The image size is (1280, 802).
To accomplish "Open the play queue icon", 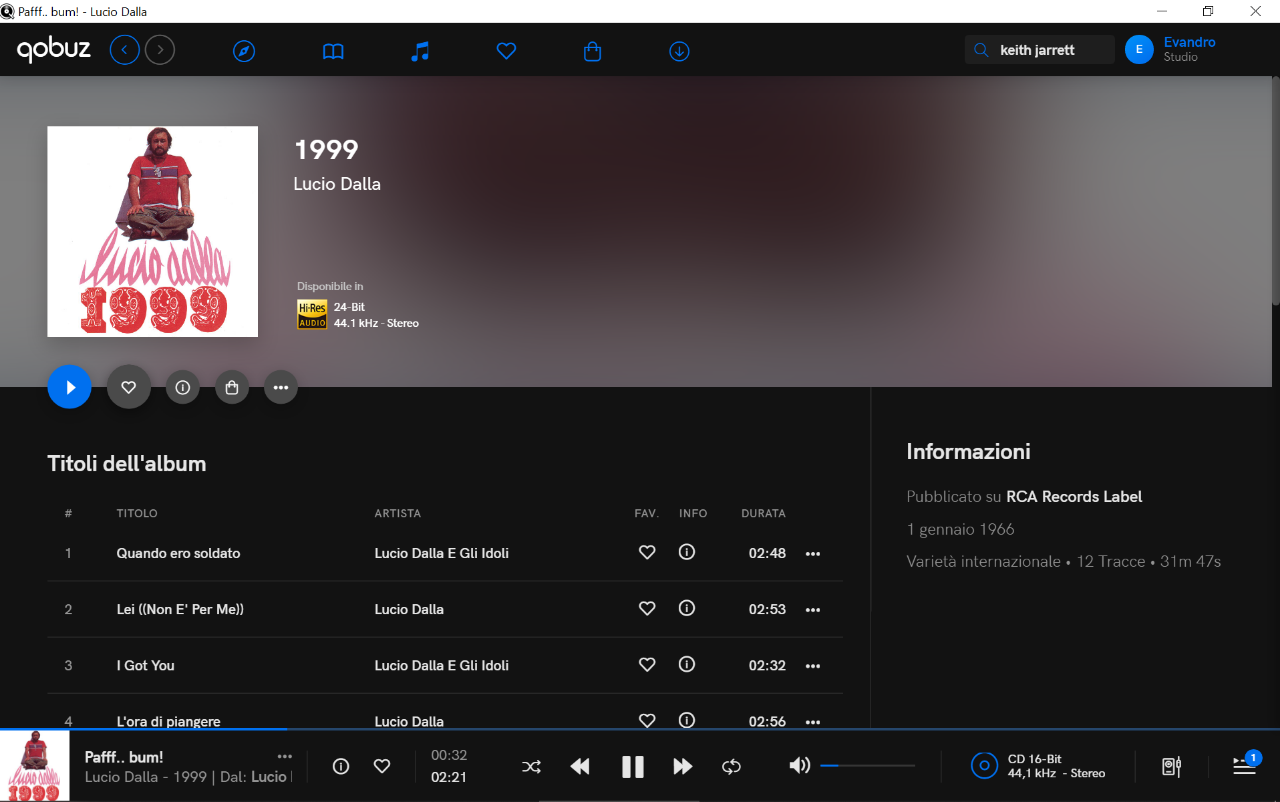I will (x=1244, y=766).
